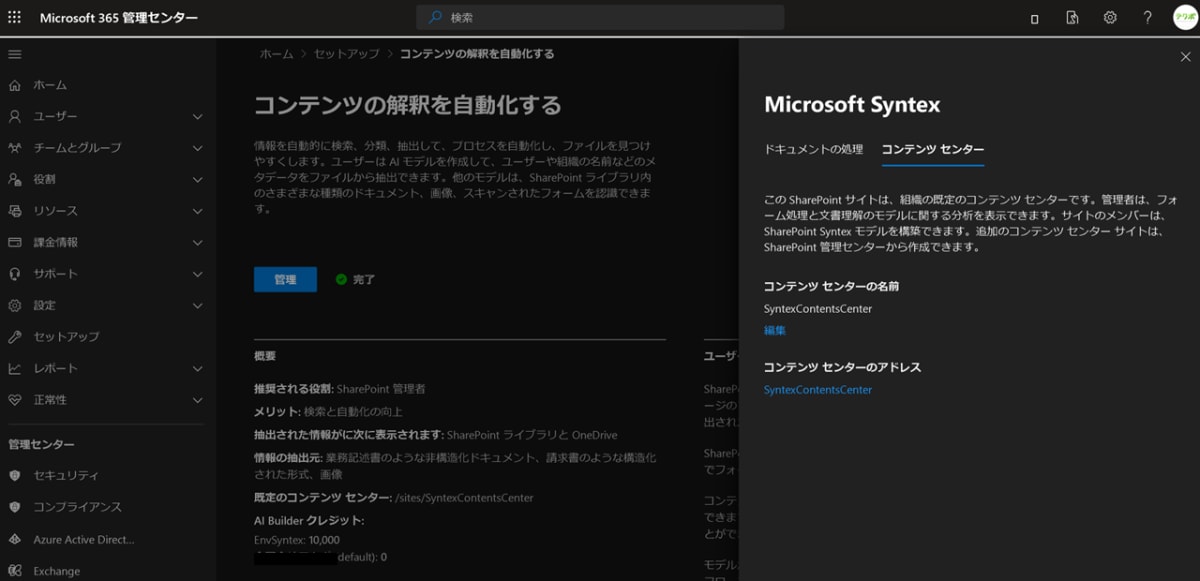Image resolution: width=1200 pixels, height=581 pixels.
Task: Click the セットアップ wrench icon
Action: tap(14, 336)
